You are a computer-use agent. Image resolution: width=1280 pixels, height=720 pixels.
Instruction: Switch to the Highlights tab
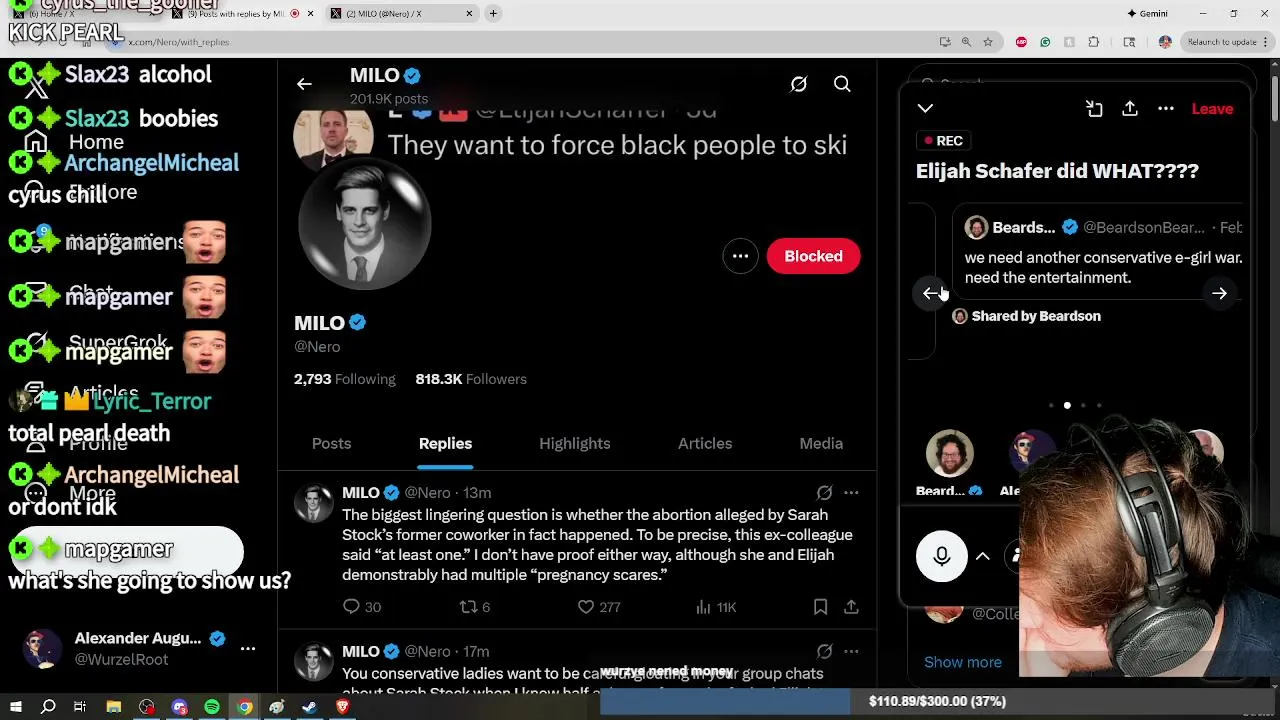tap(574, 443)
